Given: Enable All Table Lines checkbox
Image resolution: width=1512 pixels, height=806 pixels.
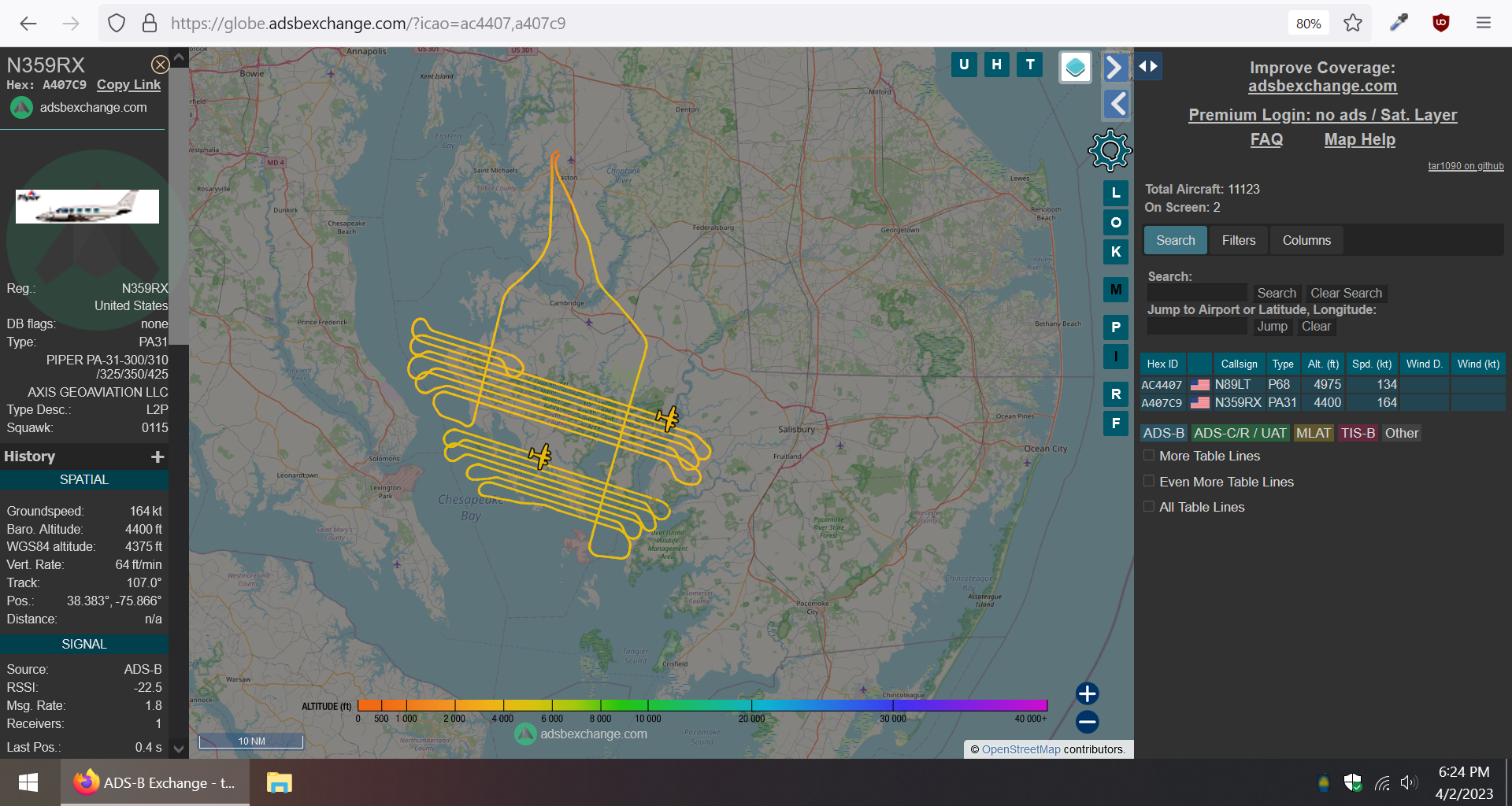Looking at the screenshot, I should pos(1149,507).
